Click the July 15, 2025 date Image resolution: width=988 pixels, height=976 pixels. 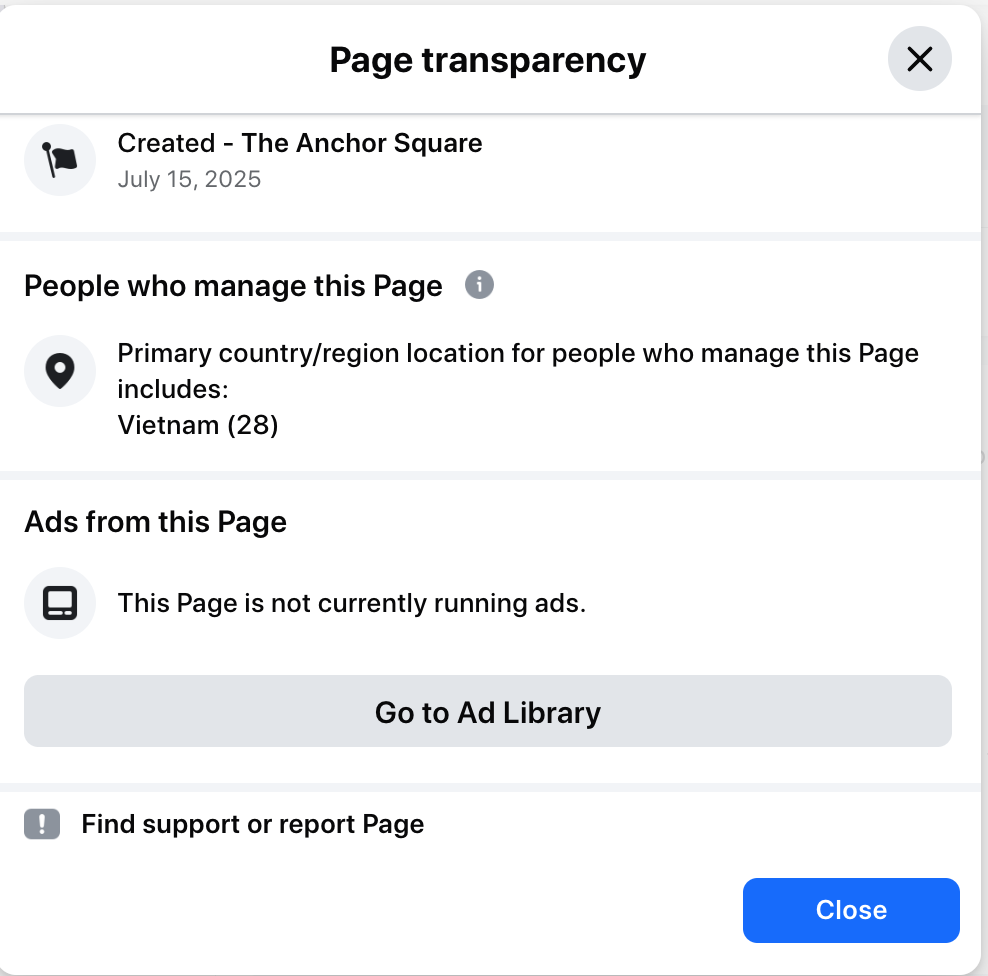[189, 179]
